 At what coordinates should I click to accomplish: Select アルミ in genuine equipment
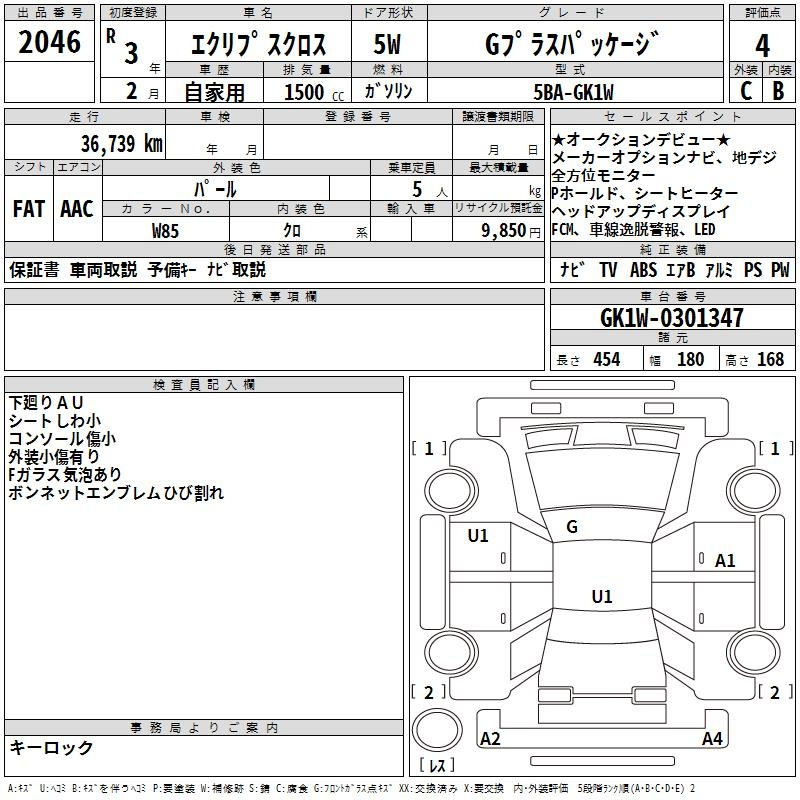point(719,269)
